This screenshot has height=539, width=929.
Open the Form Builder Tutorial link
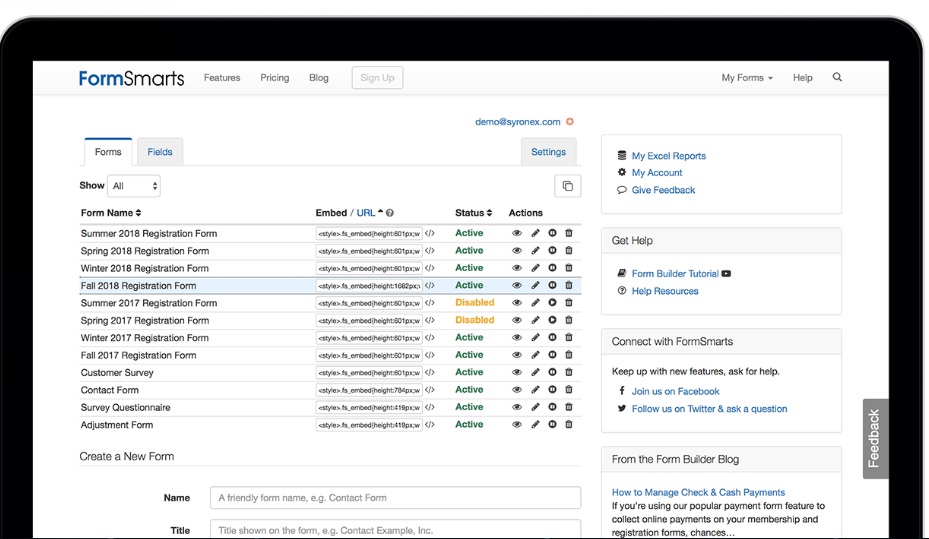point(675,274)
